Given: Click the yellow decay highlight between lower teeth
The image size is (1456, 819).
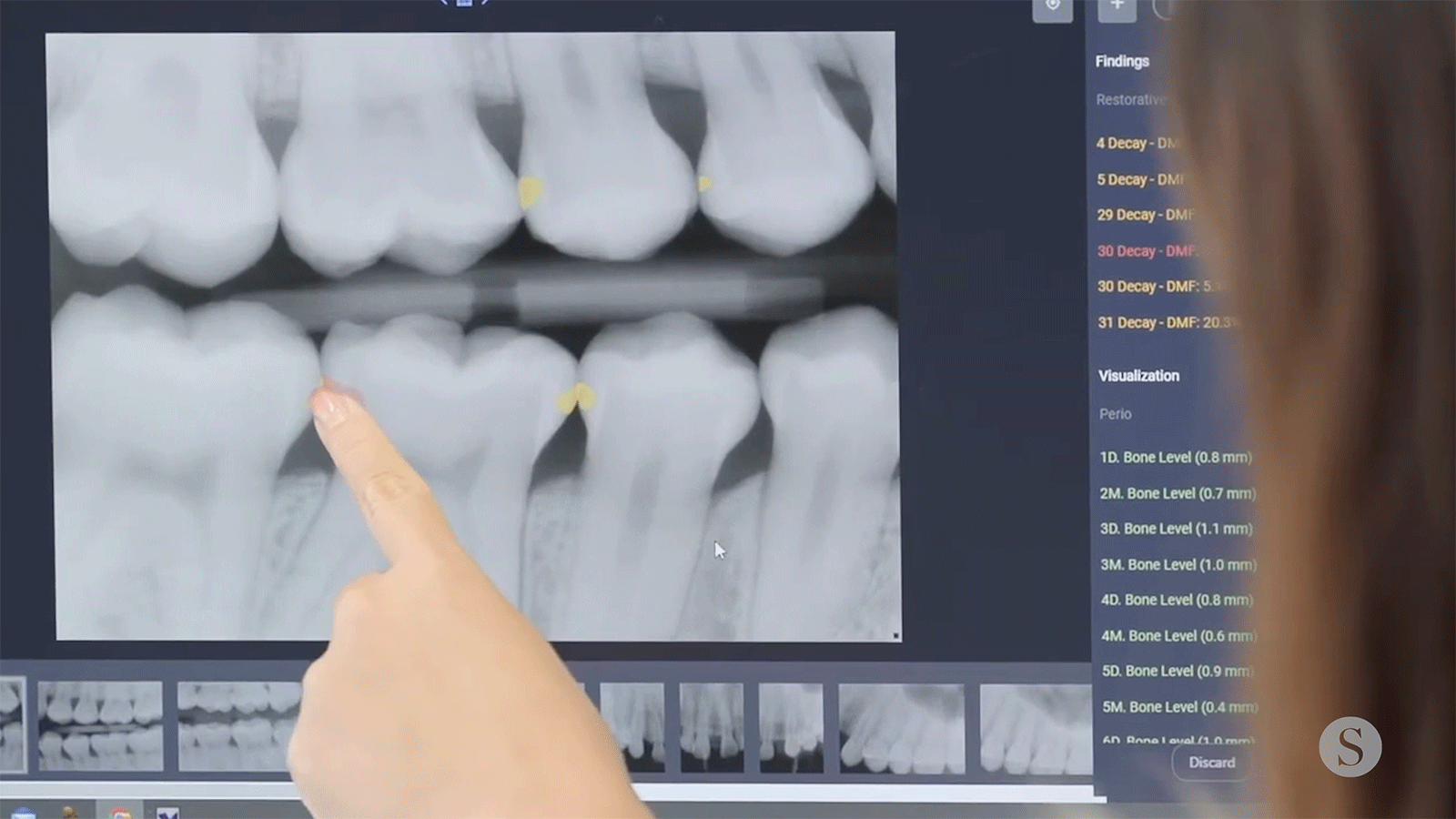Looking at the screenshot, I should 576,399.
